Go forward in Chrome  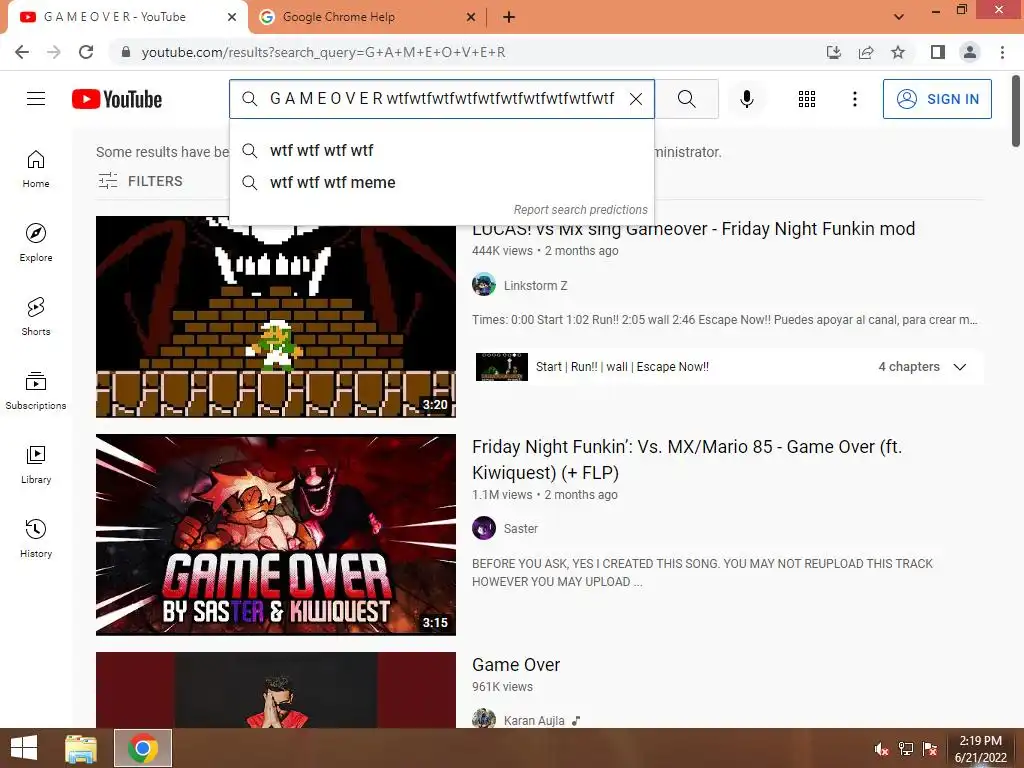point(54,52)
